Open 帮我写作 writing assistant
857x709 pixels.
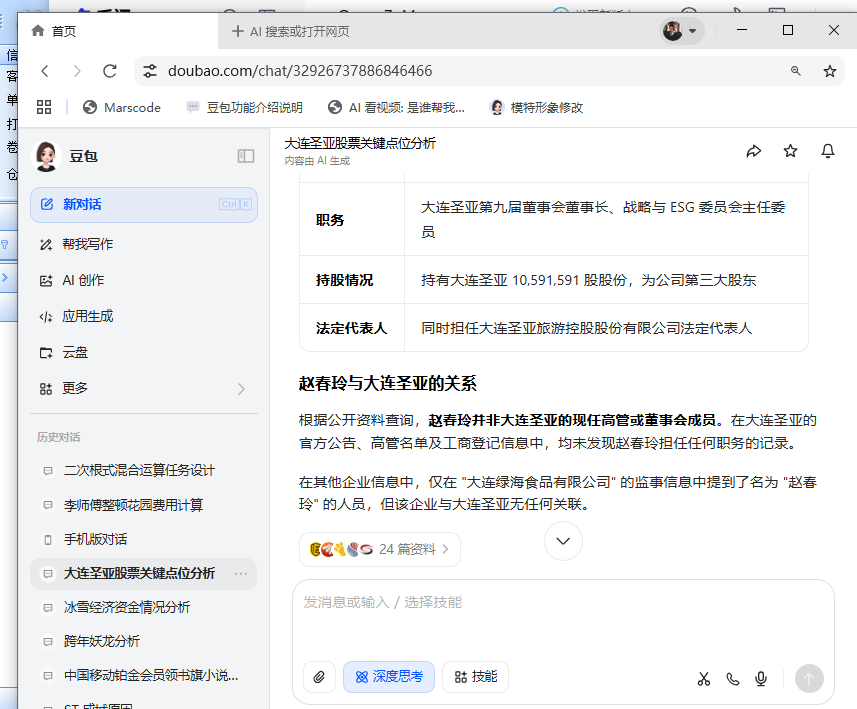tap(144, 244)
